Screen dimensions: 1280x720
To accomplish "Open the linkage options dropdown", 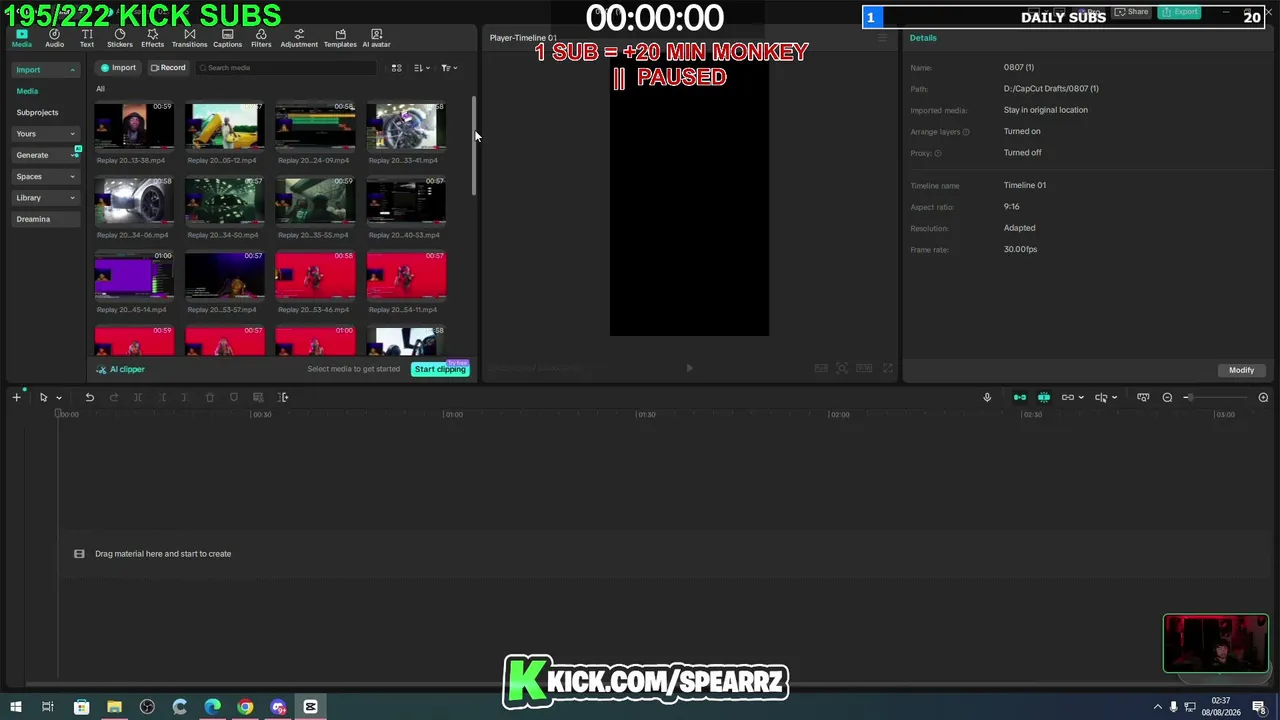I will (1081, 398).
